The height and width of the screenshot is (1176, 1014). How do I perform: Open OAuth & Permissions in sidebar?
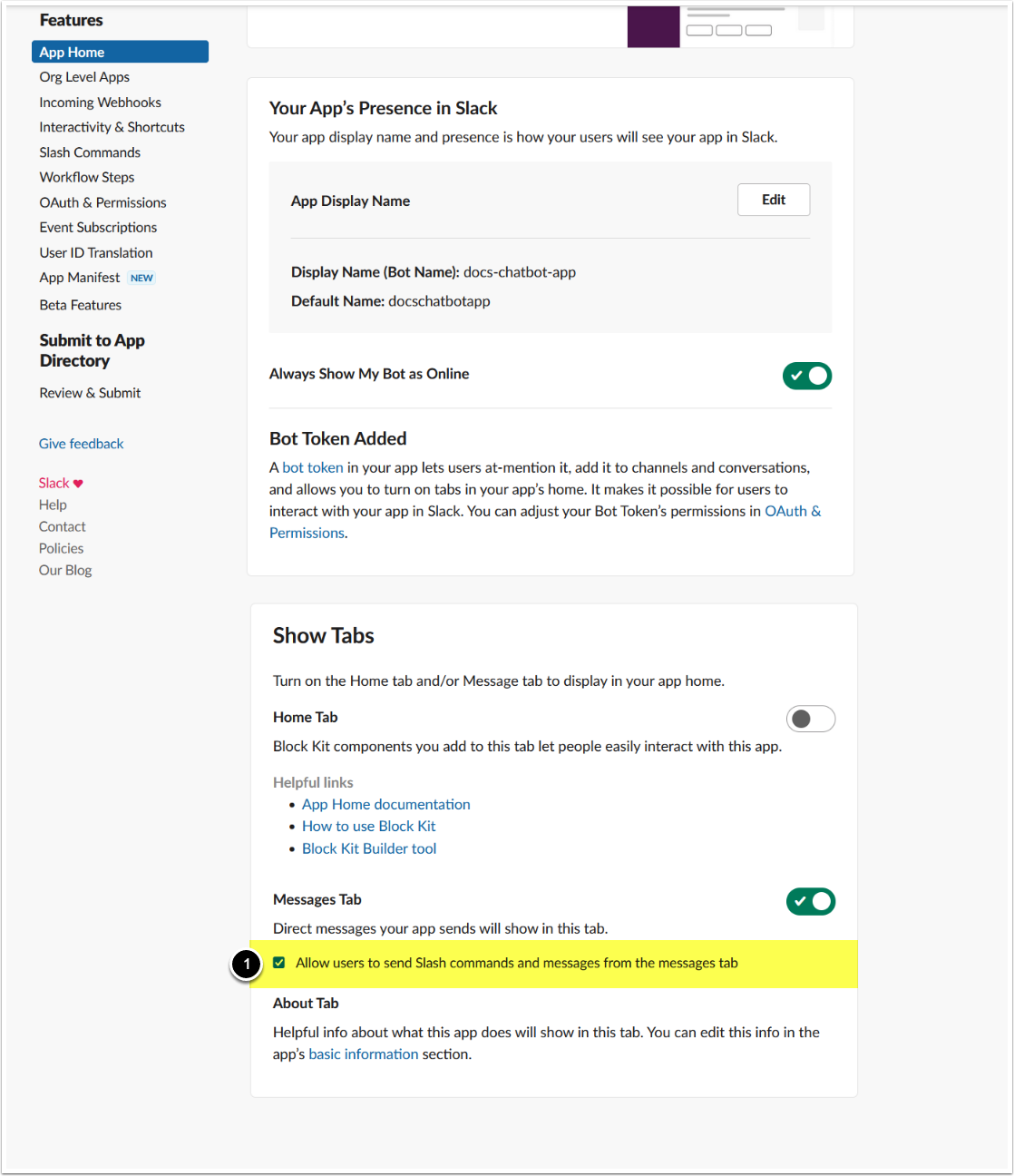coord(102,202)
